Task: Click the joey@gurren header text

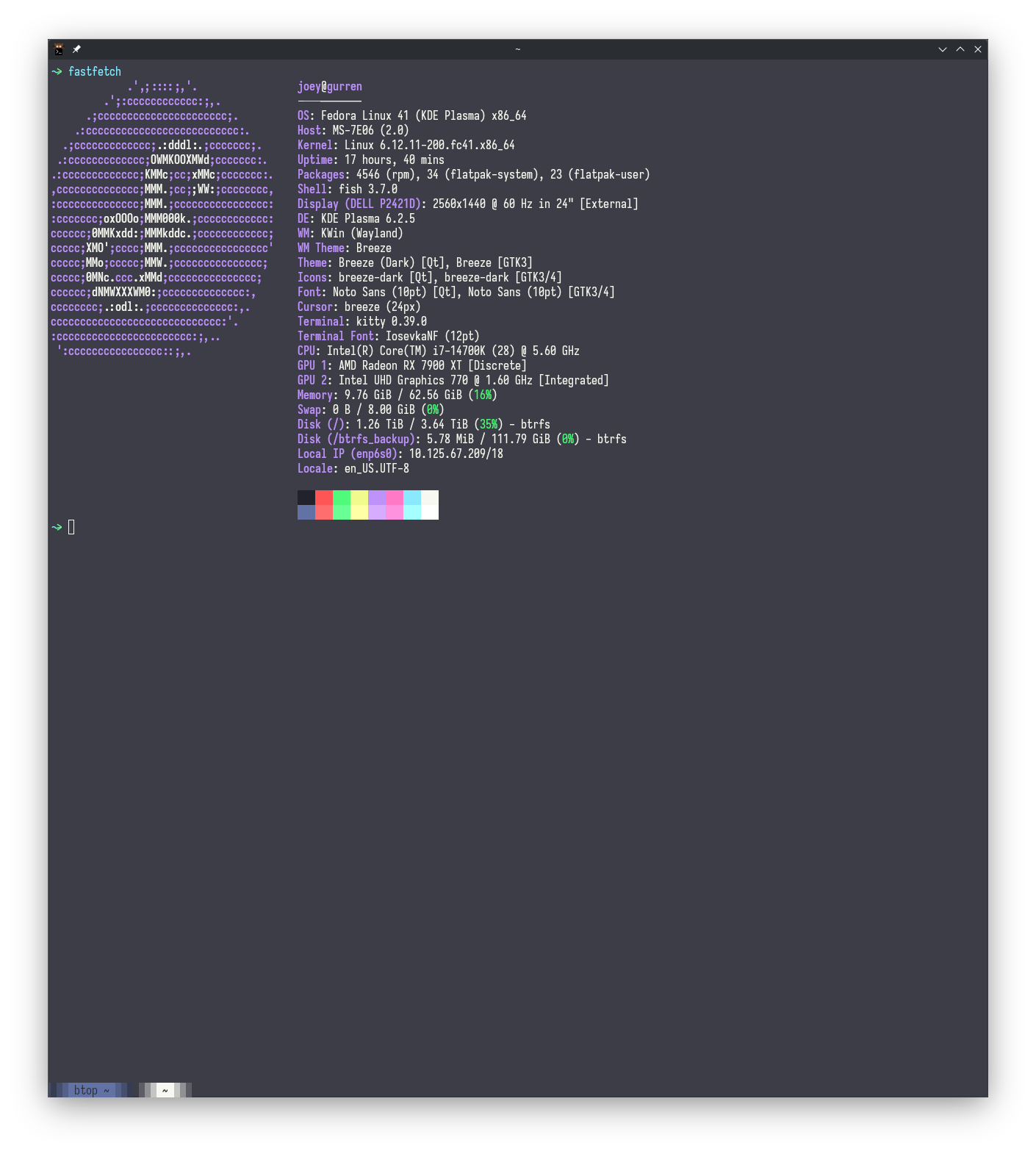Action: 330,86
